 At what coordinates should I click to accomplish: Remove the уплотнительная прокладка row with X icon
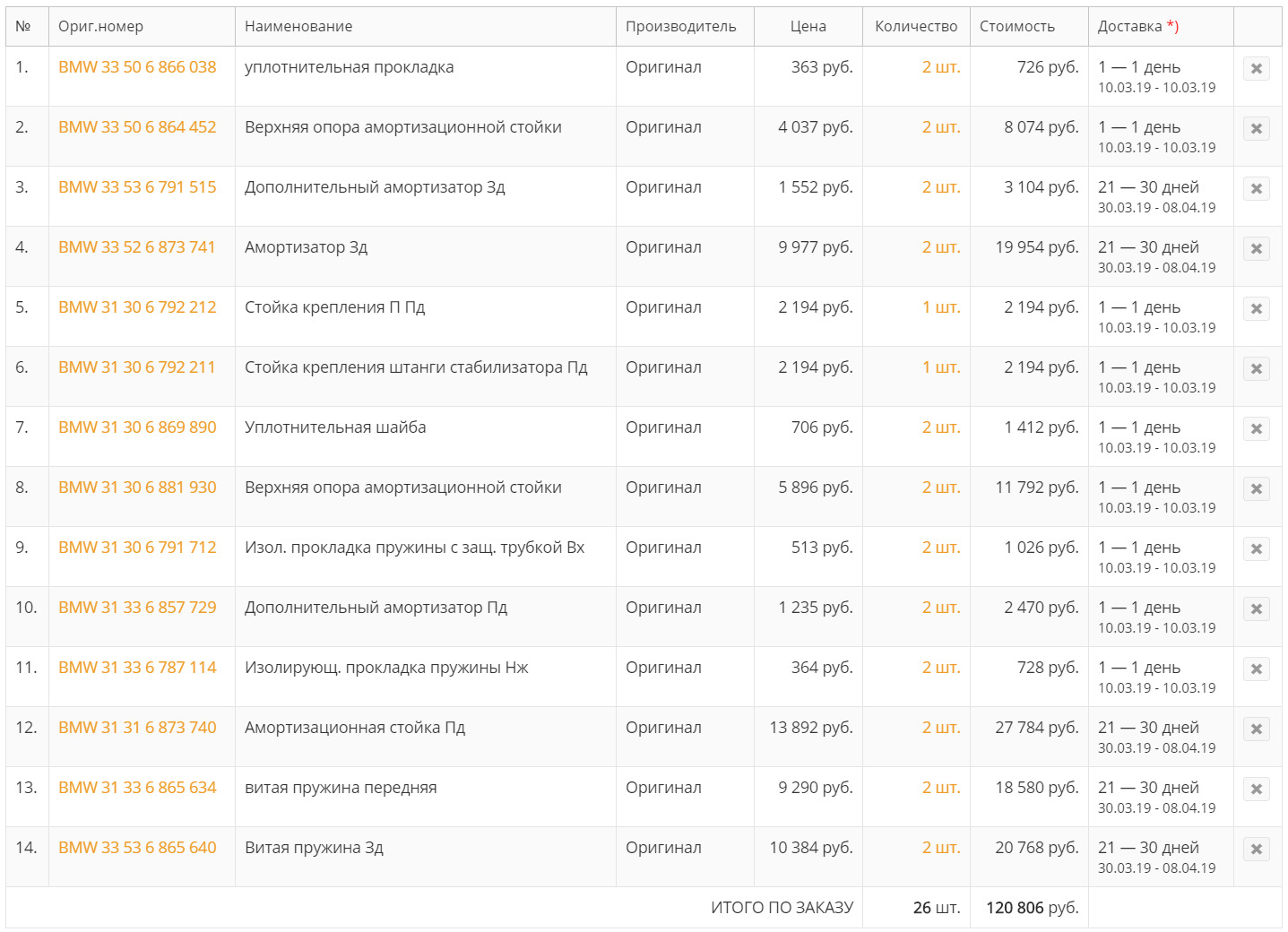[x=1256, y=69]
